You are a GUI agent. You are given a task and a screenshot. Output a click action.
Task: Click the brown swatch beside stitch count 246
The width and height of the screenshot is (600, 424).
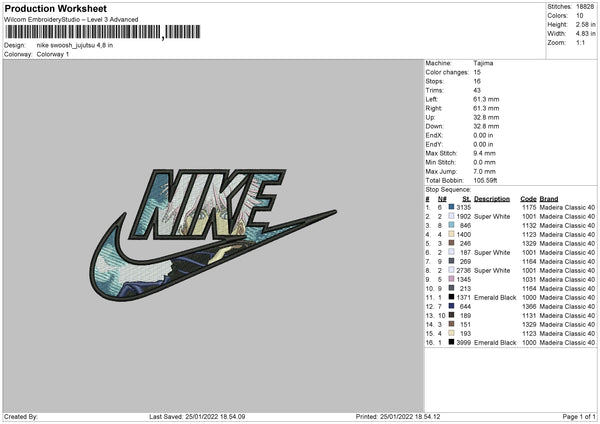click(x=452, y=243)
